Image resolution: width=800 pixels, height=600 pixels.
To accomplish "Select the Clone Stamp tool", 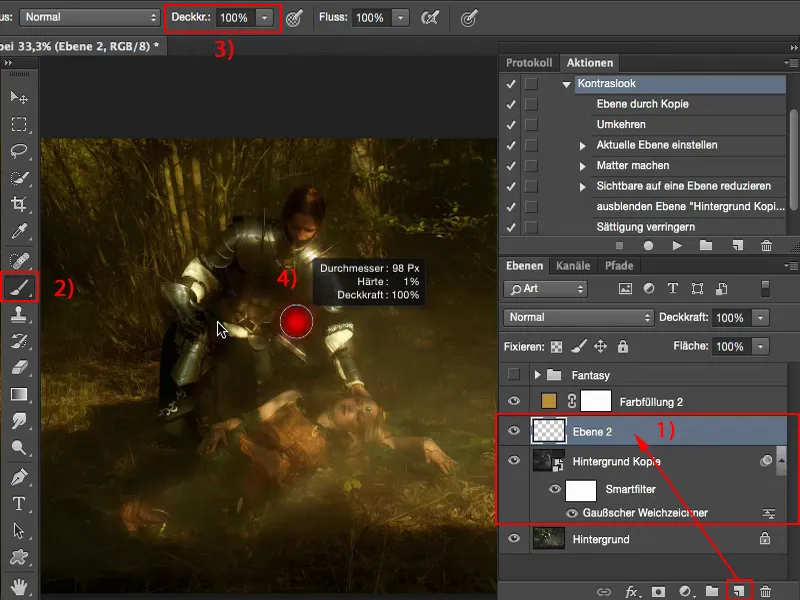I will click(19, 314).
